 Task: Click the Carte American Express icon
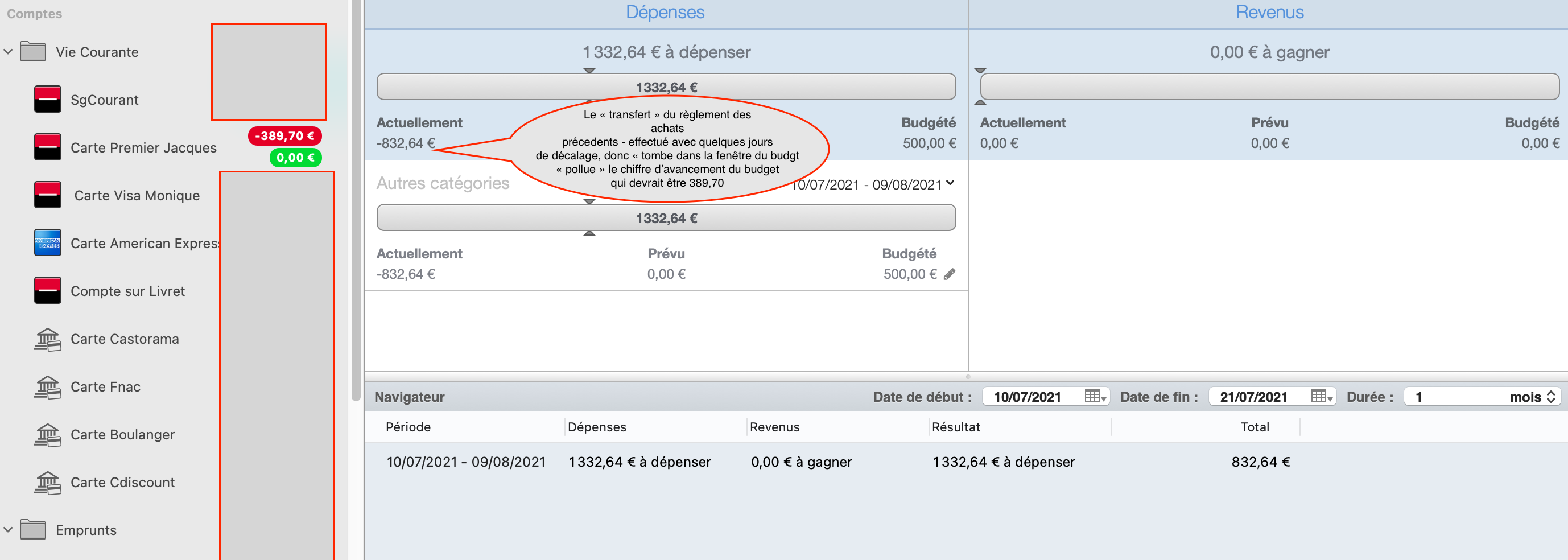pyautogui.click(x=47, y=242)
